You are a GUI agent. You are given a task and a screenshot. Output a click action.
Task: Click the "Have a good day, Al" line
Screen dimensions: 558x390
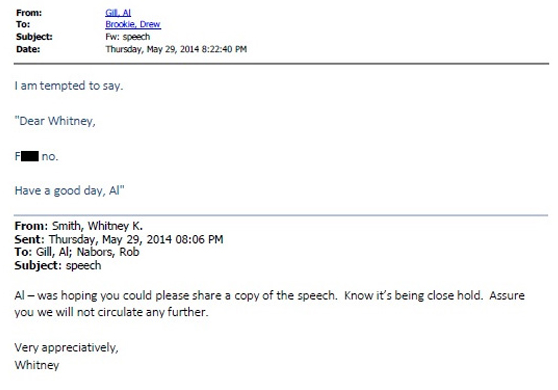pos(69,191)
